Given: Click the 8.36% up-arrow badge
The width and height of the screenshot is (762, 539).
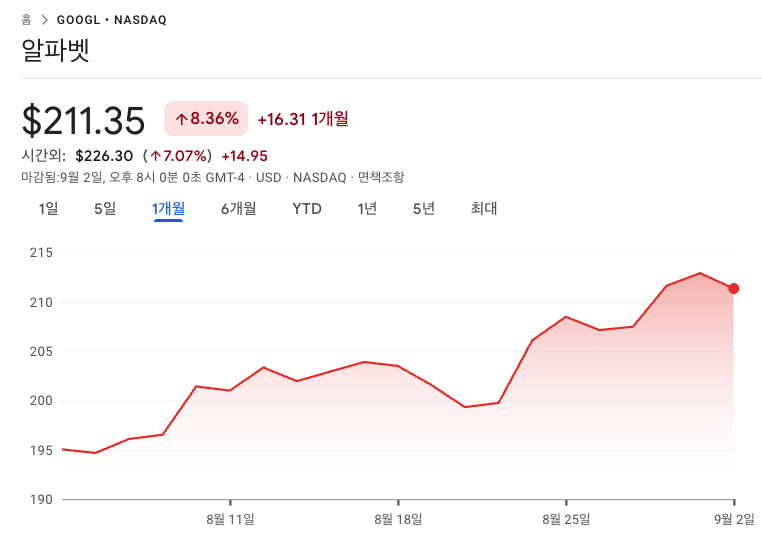Looking at the screenshot, I should (206, 119).
